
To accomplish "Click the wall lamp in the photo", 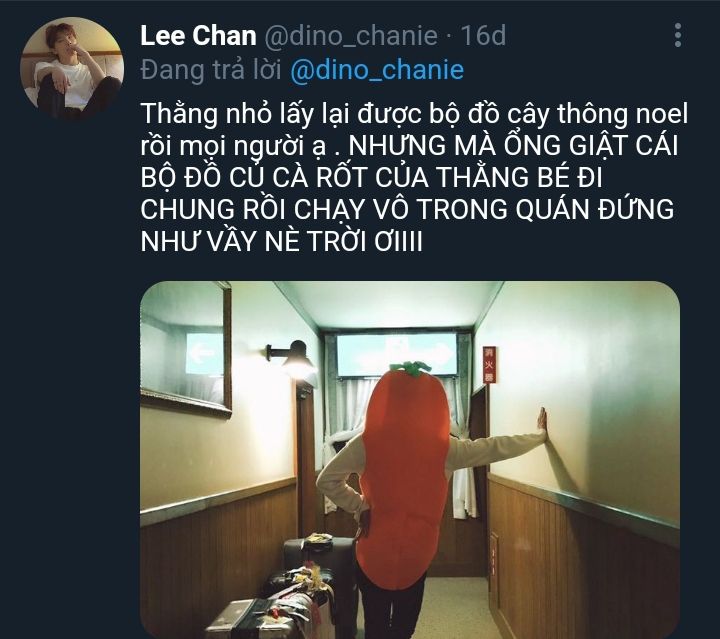I will click(x=293, y=359).
